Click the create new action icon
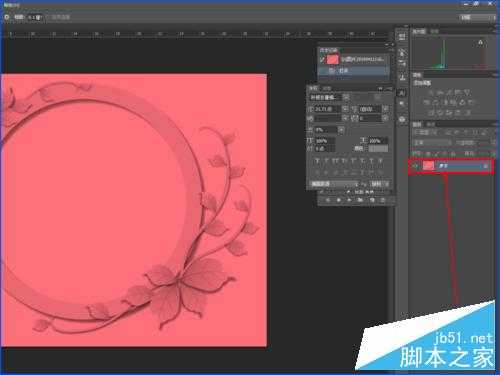This screenshot has height=375, width=500. pos(372,200)
